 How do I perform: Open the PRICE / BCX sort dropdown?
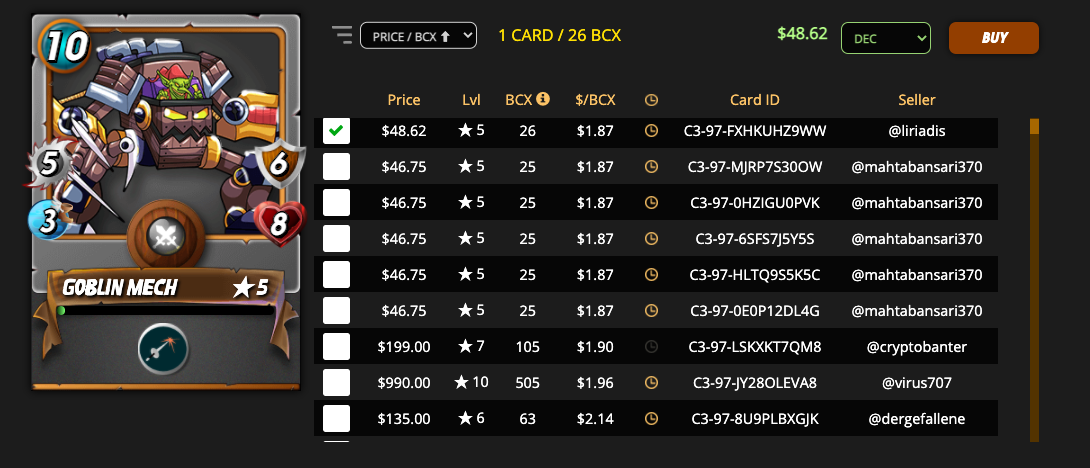(418, 35)
